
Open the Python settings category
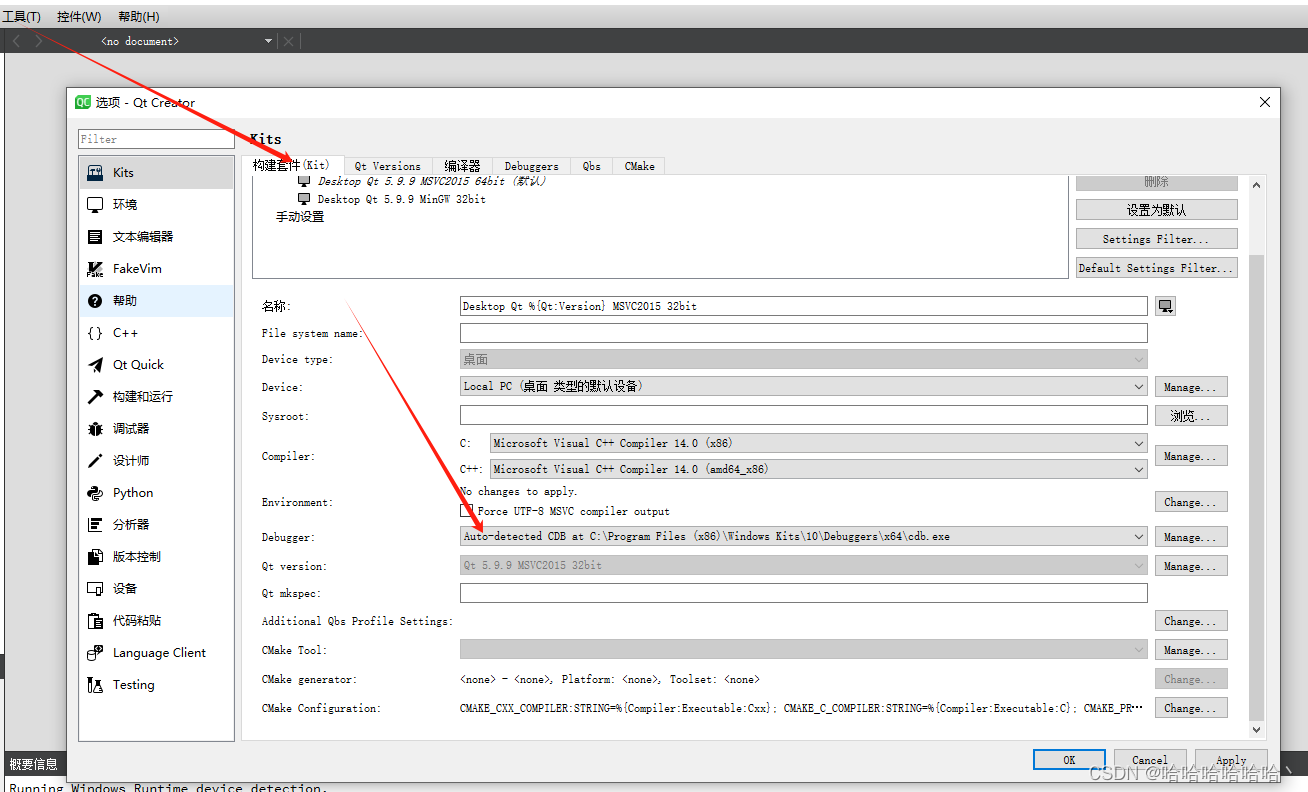point(156,492)
